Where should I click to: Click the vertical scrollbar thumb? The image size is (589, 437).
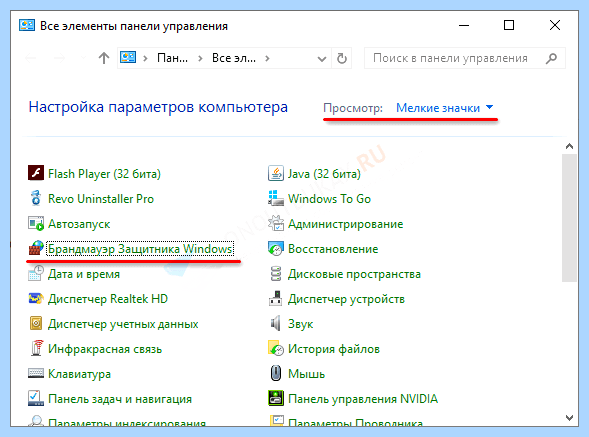click(569, 218)
